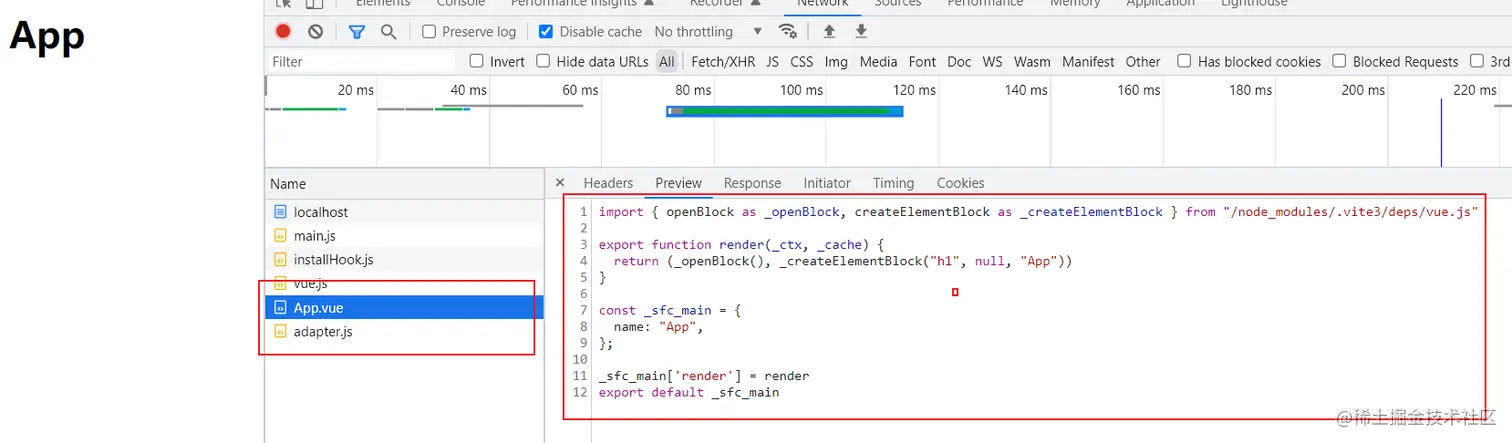Check Blocked Requests
This screenshot has height=443, width=1512.
tap(1339, 61)
